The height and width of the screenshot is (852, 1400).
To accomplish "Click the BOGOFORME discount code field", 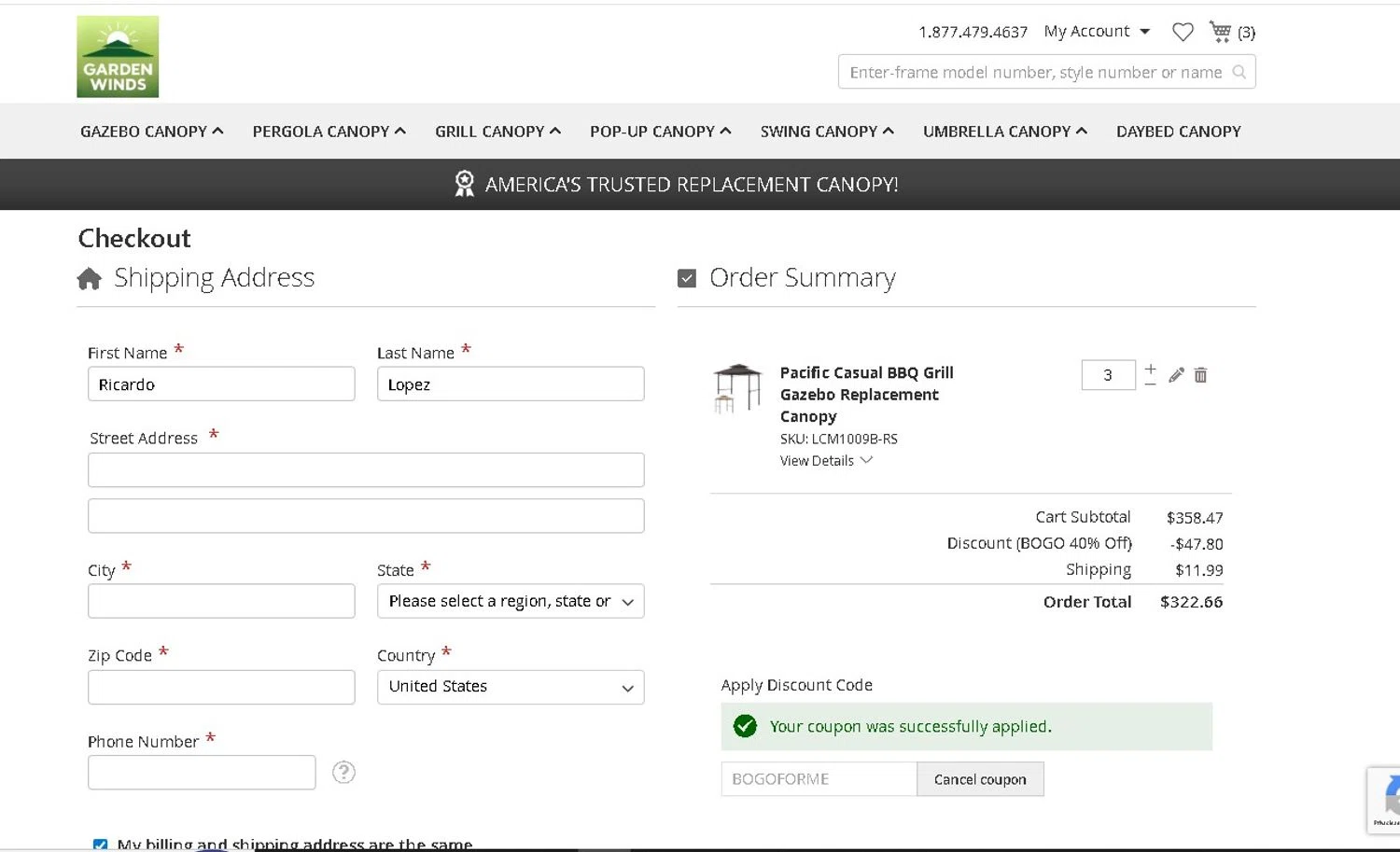I will point(819,779).
